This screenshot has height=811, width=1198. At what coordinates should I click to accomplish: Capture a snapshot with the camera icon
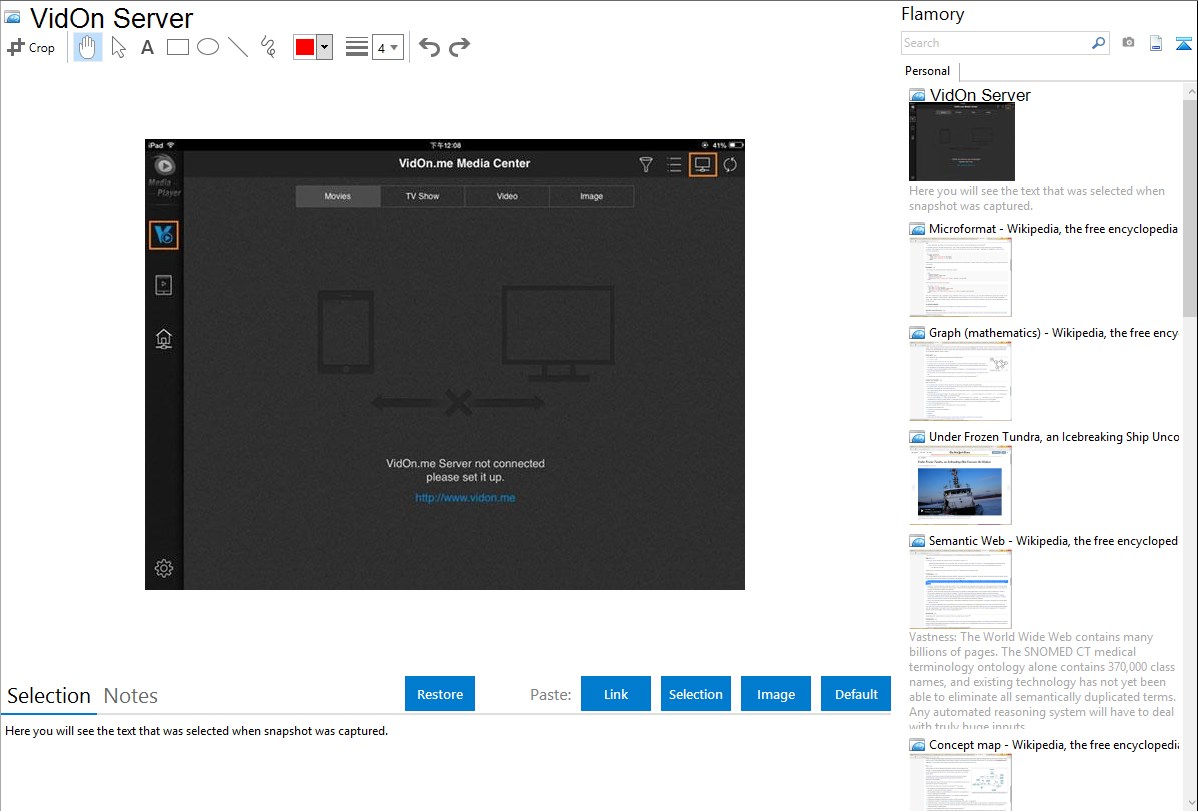(1128, 43)
